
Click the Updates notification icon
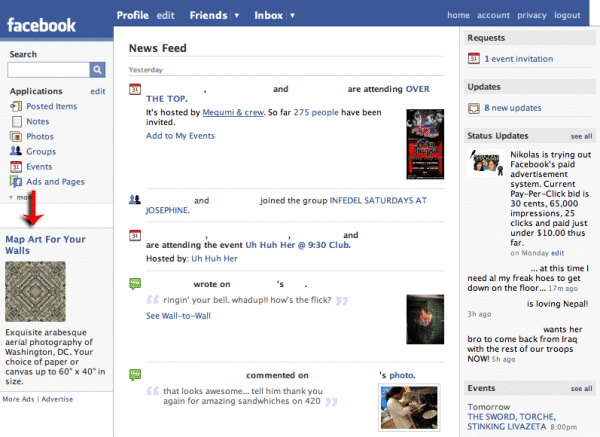pyautogui.click(x=474, y=108)
